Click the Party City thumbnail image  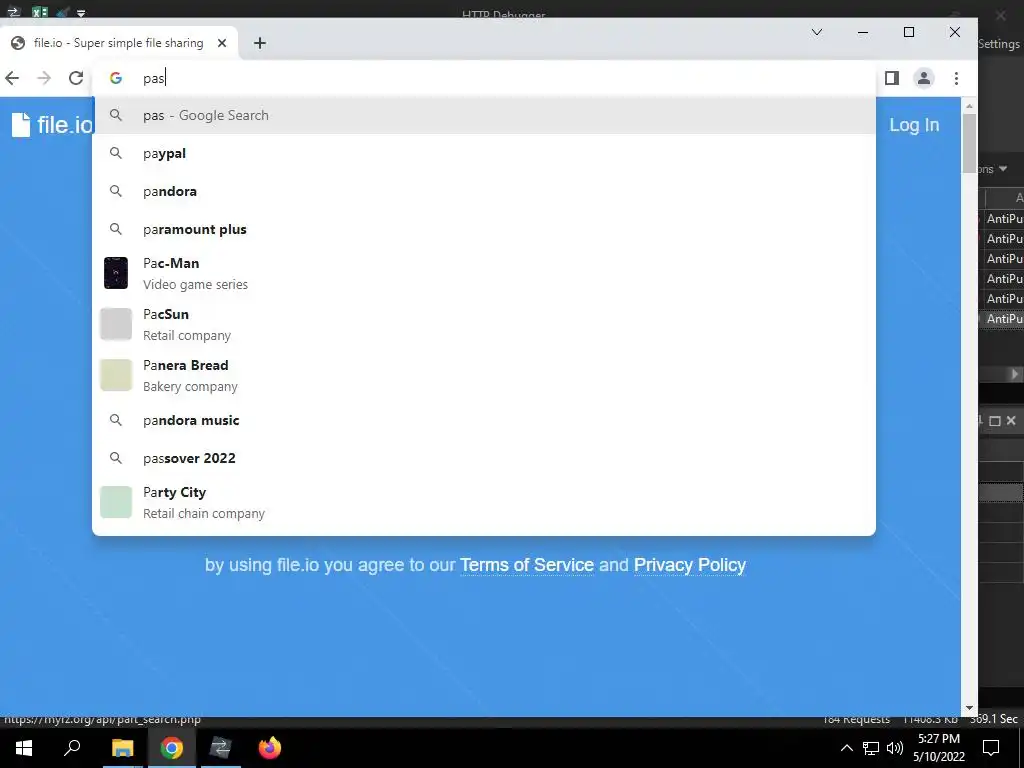coord(116,502)
